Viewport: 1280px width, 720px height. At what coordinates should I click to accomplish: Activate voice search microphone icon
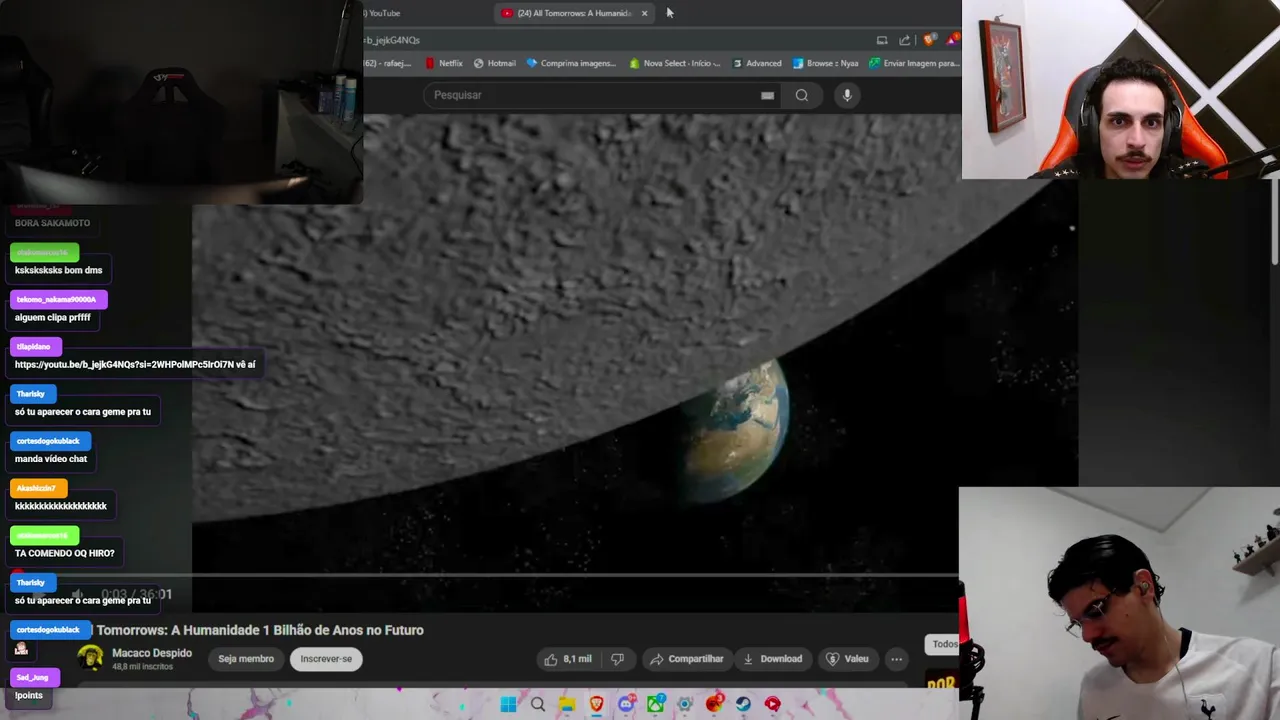[x=847, y=95]
